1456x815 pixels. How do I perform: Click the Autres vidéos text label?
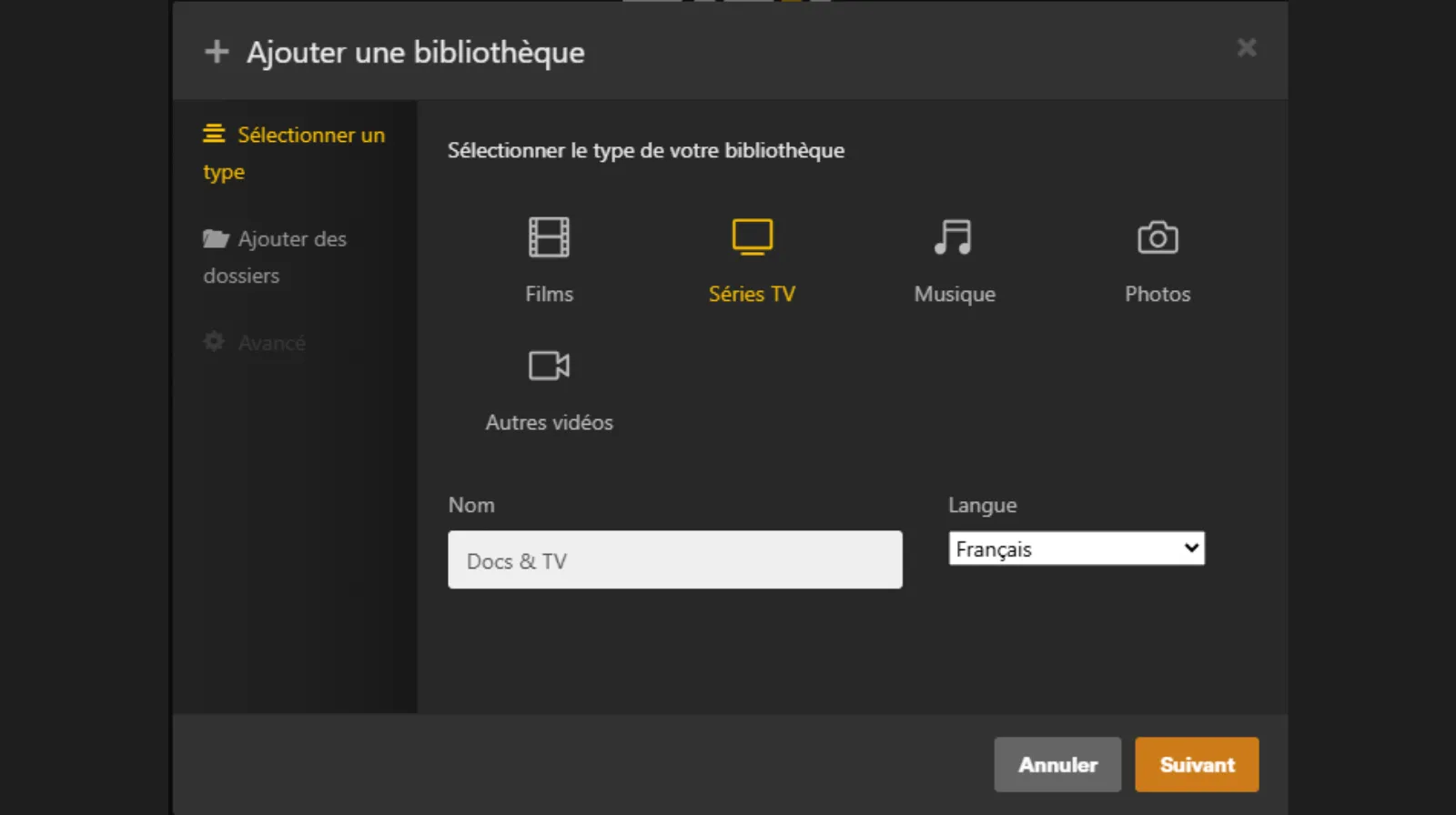[x=549, y=423]
